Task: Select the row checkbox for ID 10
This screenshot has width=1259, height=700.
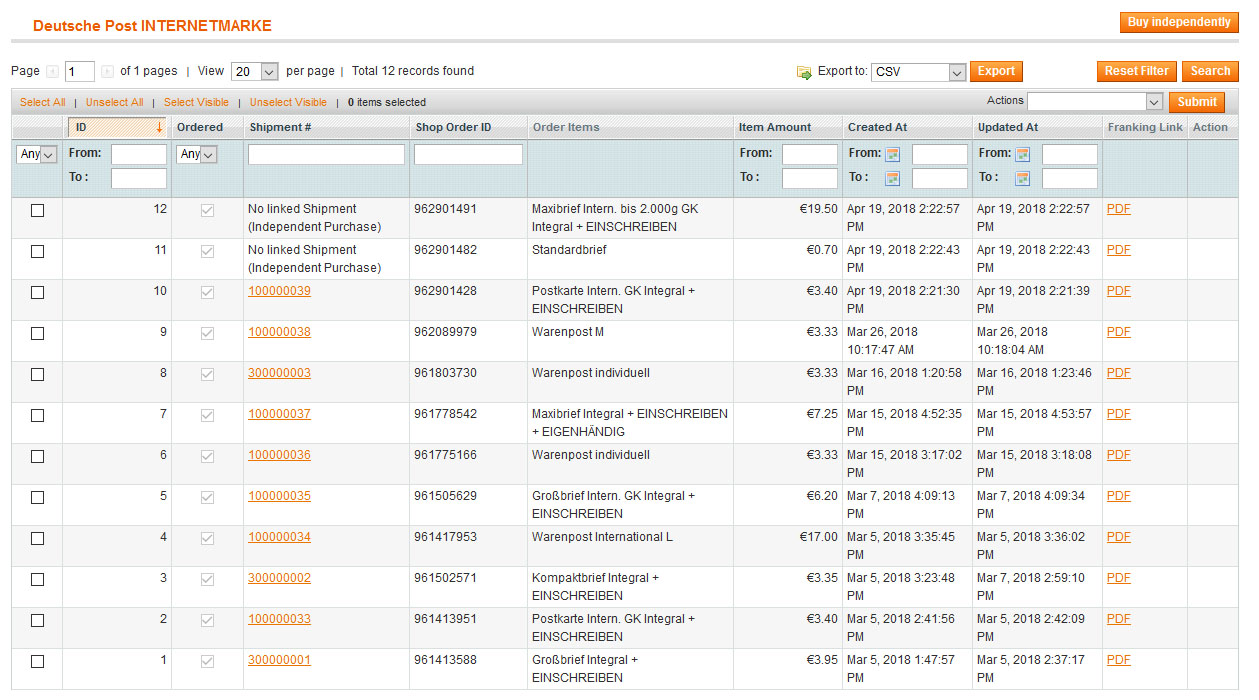Action: [37, 292]
